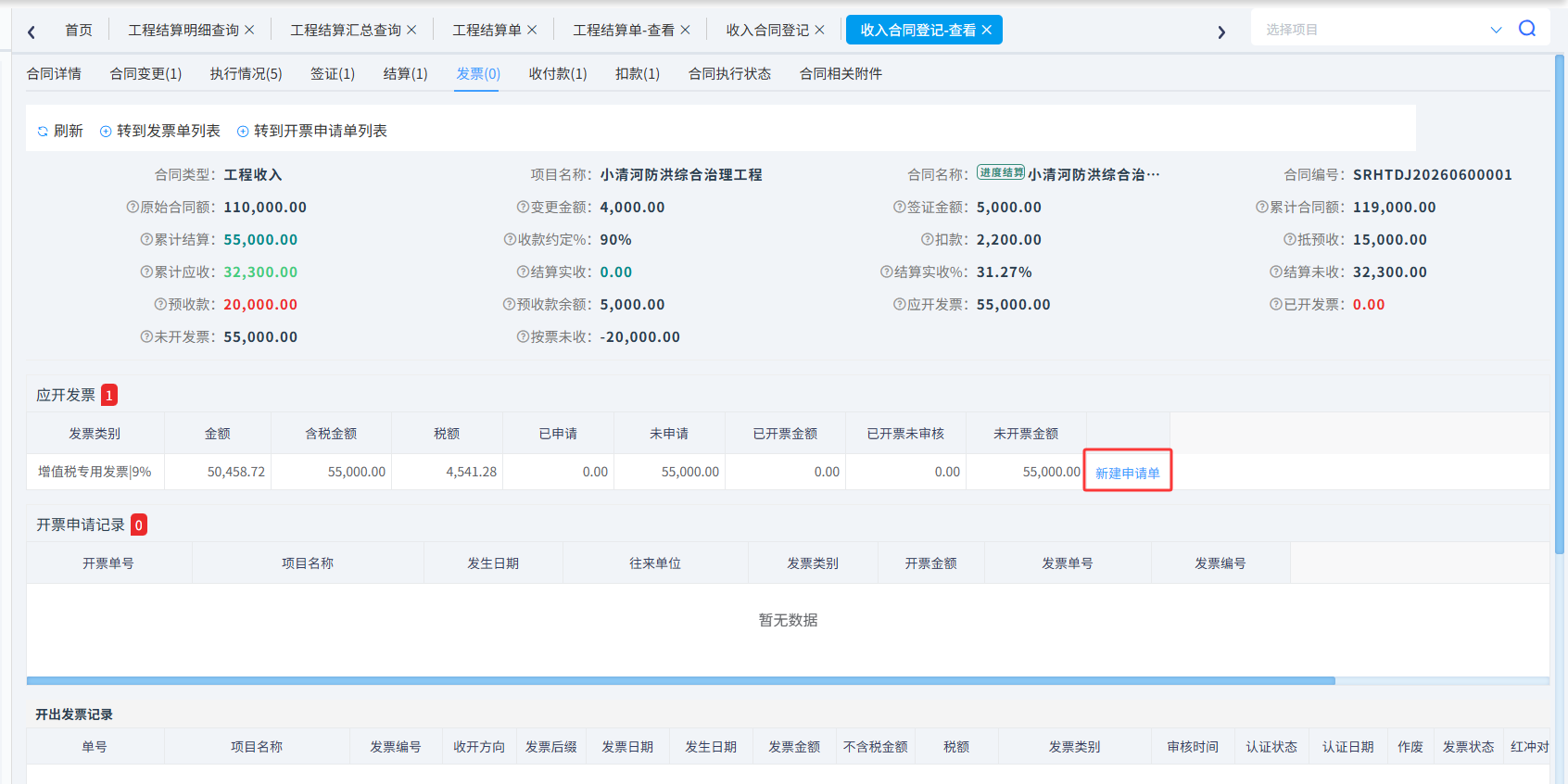Open the 结算(1) tab
This screenshot has width=1568, height=784.
(405, 73)
